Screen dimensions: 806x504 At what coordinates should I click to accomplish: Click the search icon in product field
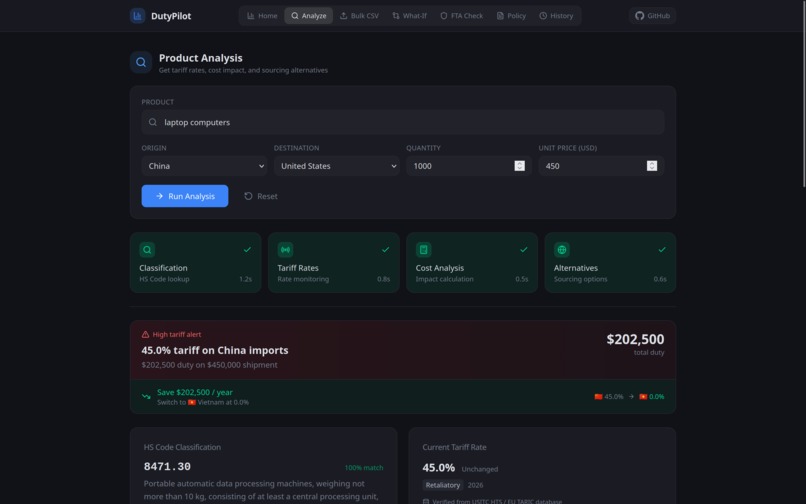point(153,122)
